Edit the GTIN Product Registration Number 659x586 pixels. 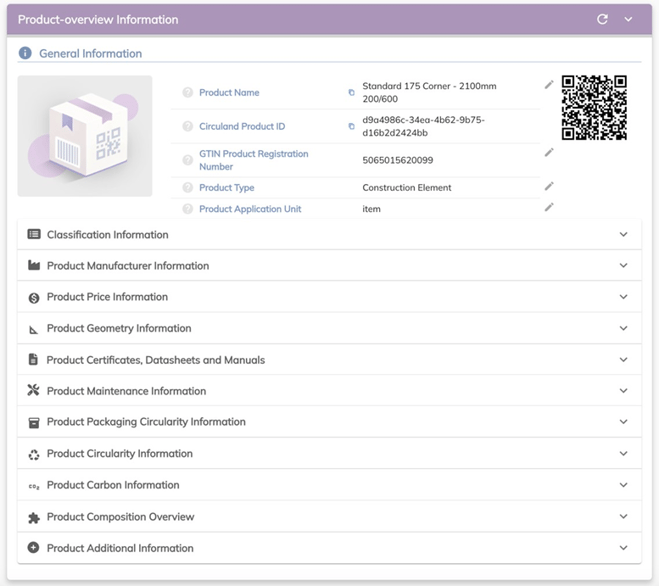(x=549, y=152)
